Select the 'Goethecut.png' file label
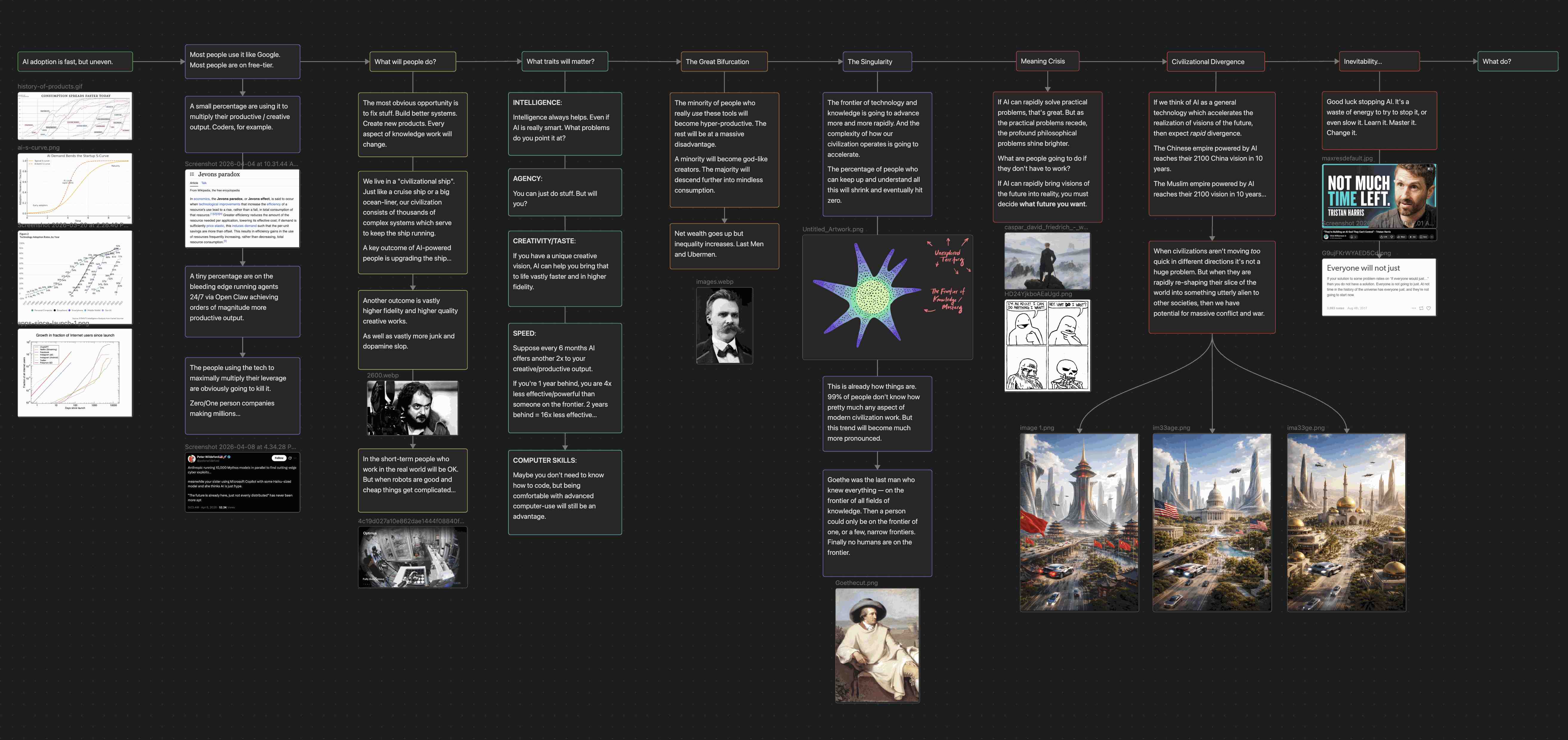 point(856,583)
